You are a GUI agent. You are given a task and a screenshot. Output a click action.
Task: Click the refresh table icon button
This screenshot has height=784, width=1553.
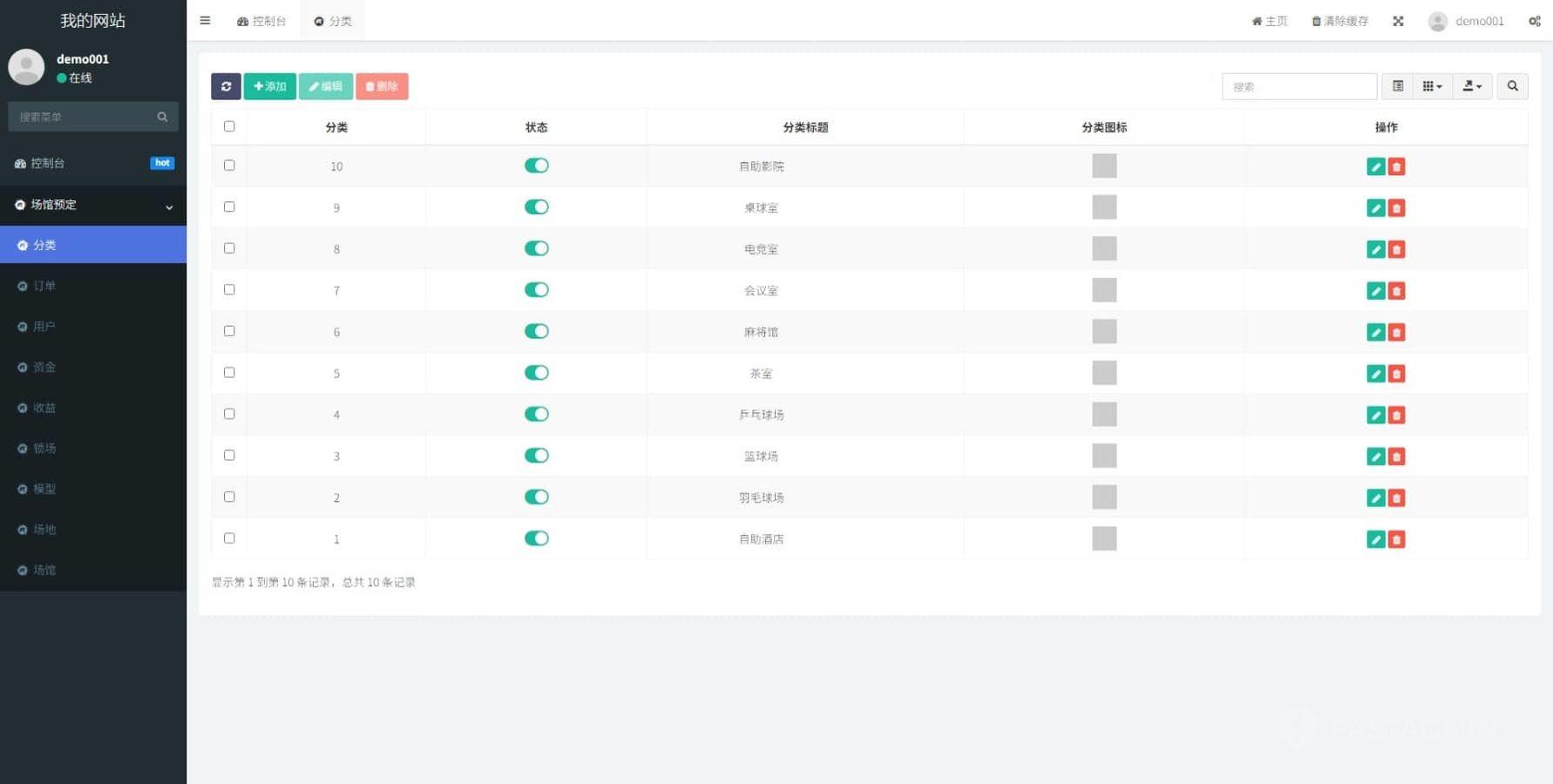pyautogui.click(x=226, y=86)
